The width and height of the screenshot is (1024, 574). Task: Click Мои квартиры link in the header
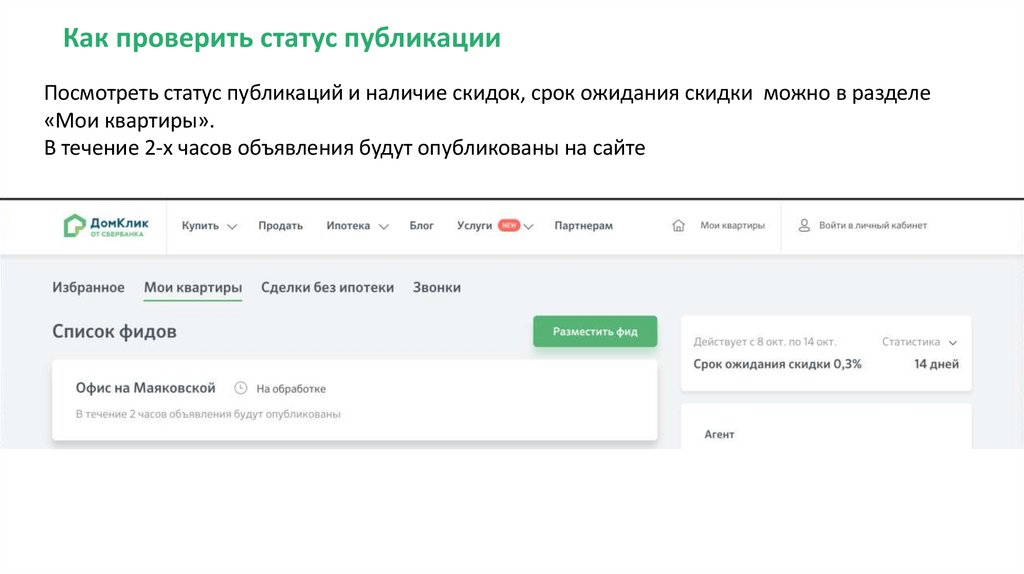click(732, 226)
